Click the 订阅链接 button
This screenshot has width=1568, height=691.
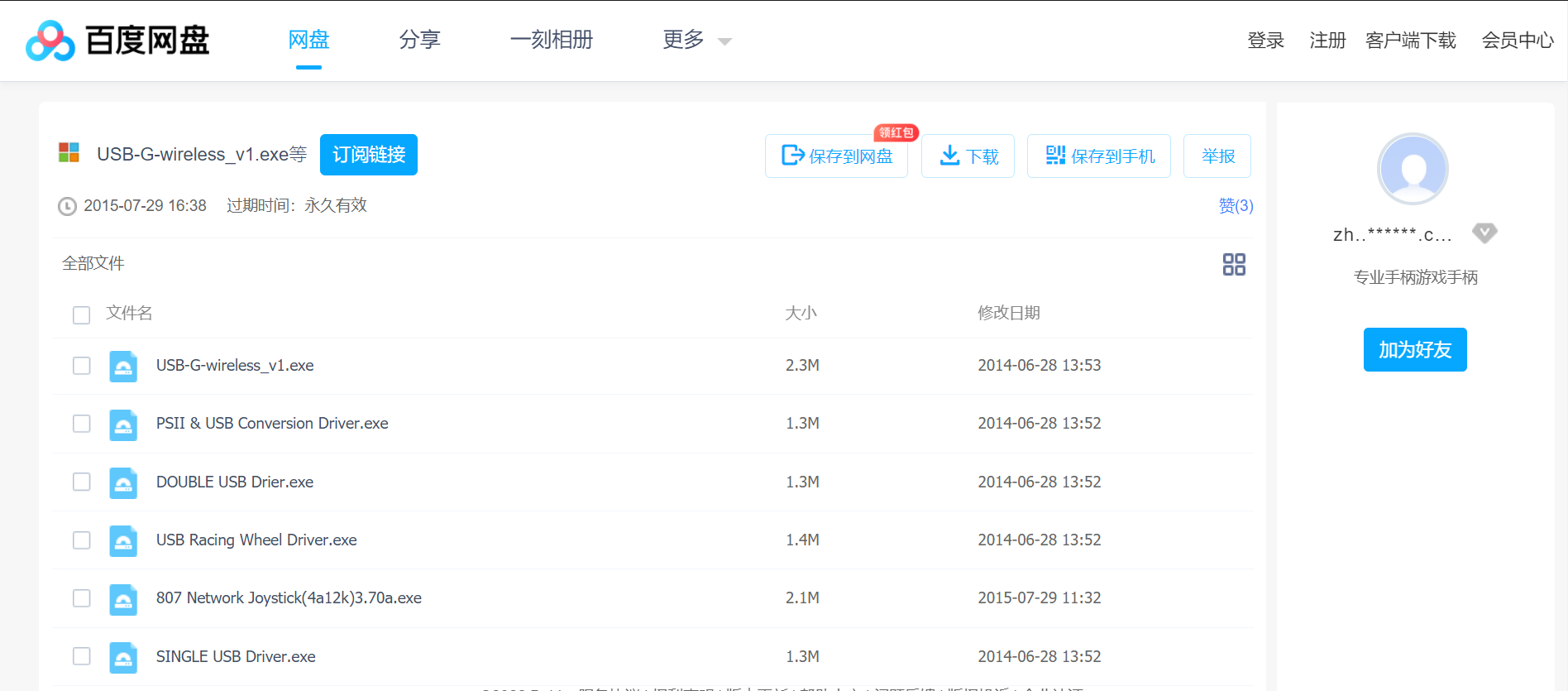pos(369,155)
